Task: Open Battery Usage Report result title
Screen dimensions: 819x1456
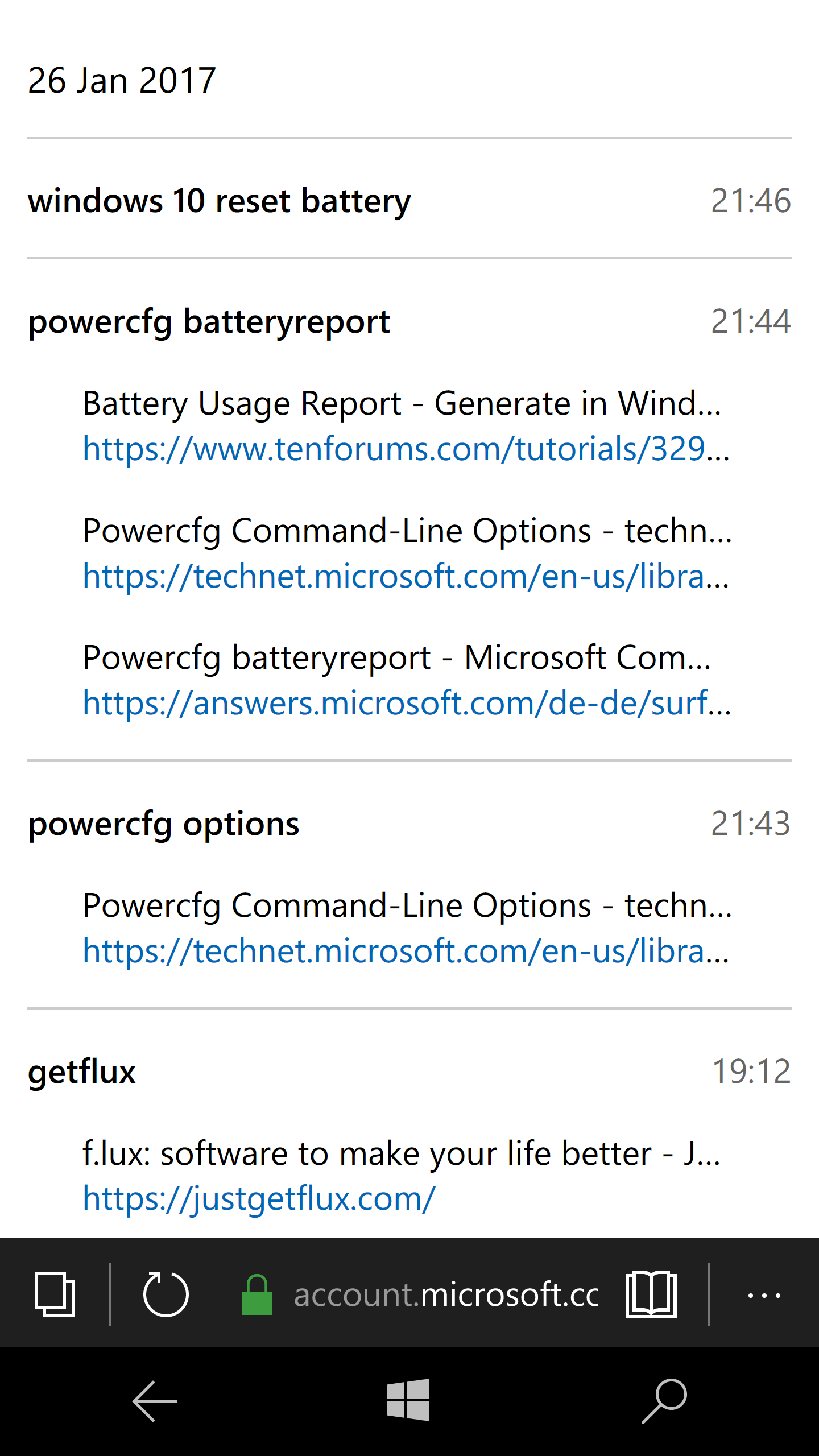Action: click(x=402, y=403)
